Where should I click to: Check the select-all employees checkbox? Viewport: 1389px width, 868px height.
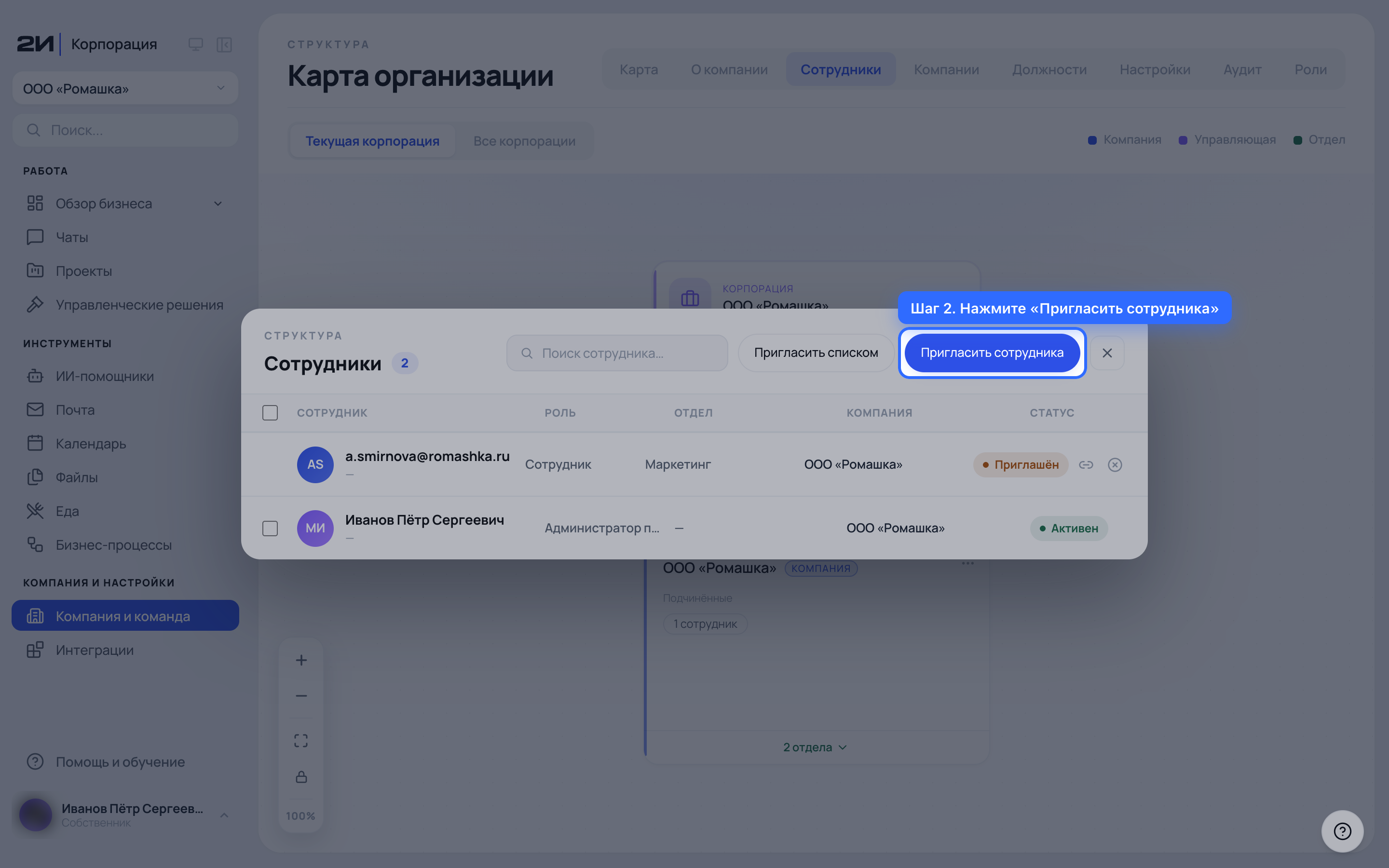coord(270,413)
